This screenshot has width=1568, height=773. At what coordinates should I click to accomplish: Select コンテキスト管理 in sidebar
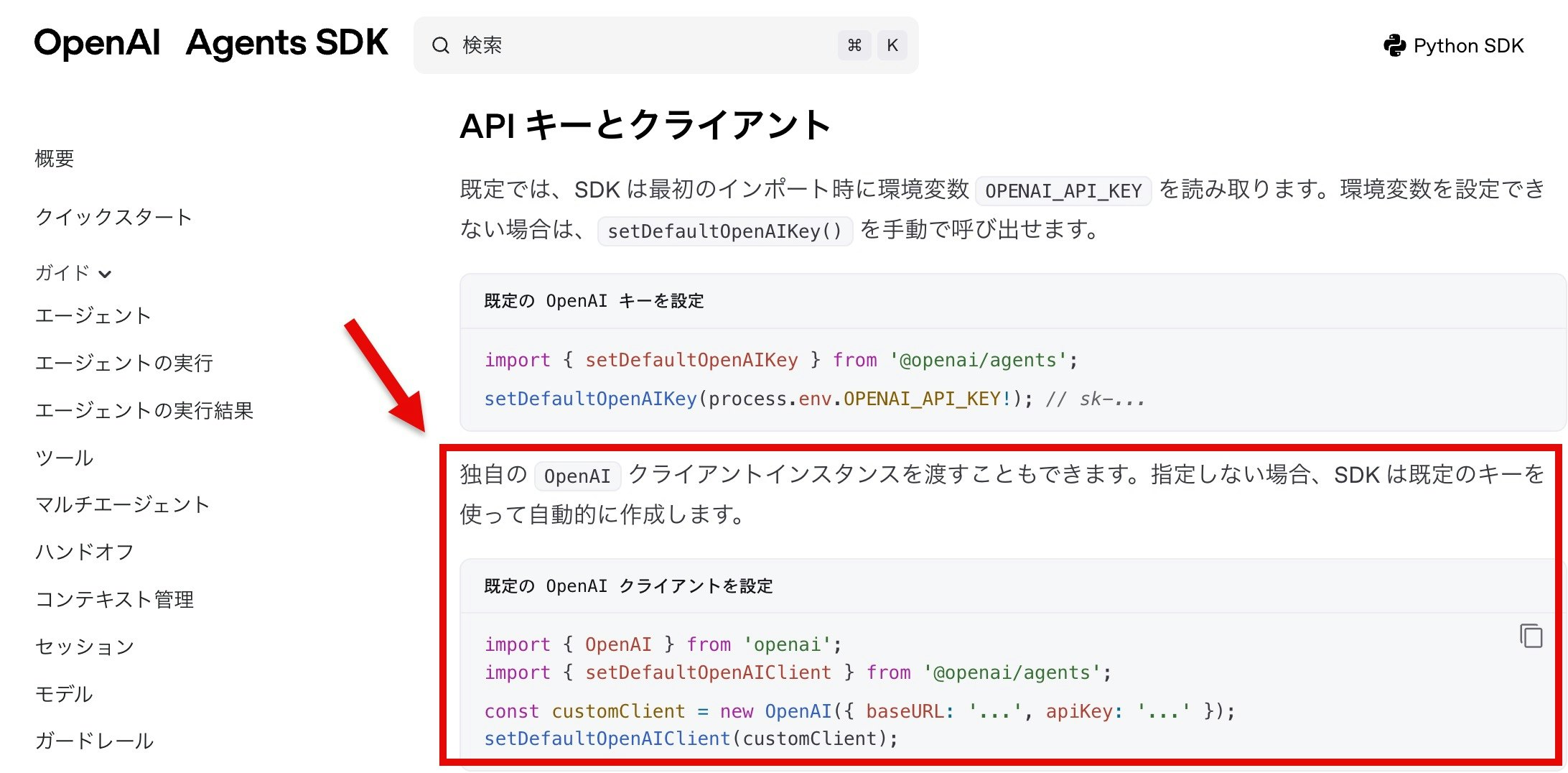[x=115, y=599]
